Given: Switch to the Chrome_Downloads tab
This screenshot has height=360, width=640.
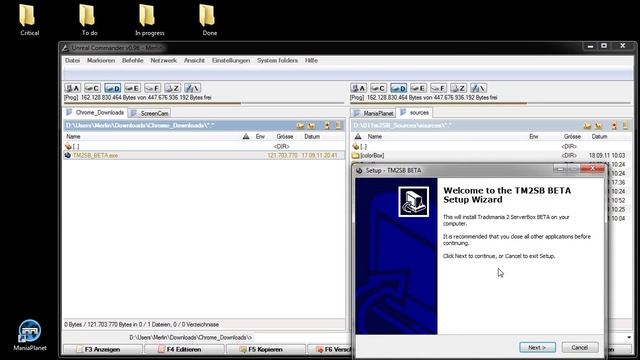Looking at the screenshot, I should click(95, 113).
